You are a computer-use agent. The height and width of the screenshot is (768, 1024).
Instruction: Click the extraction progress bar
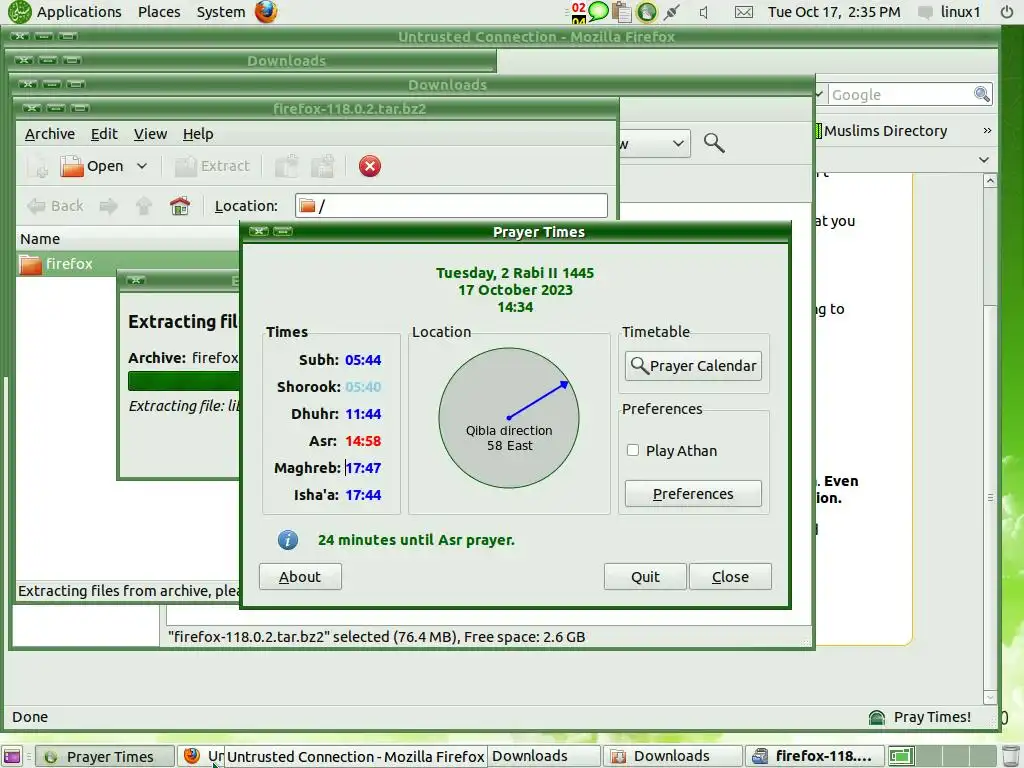point(184,381)
